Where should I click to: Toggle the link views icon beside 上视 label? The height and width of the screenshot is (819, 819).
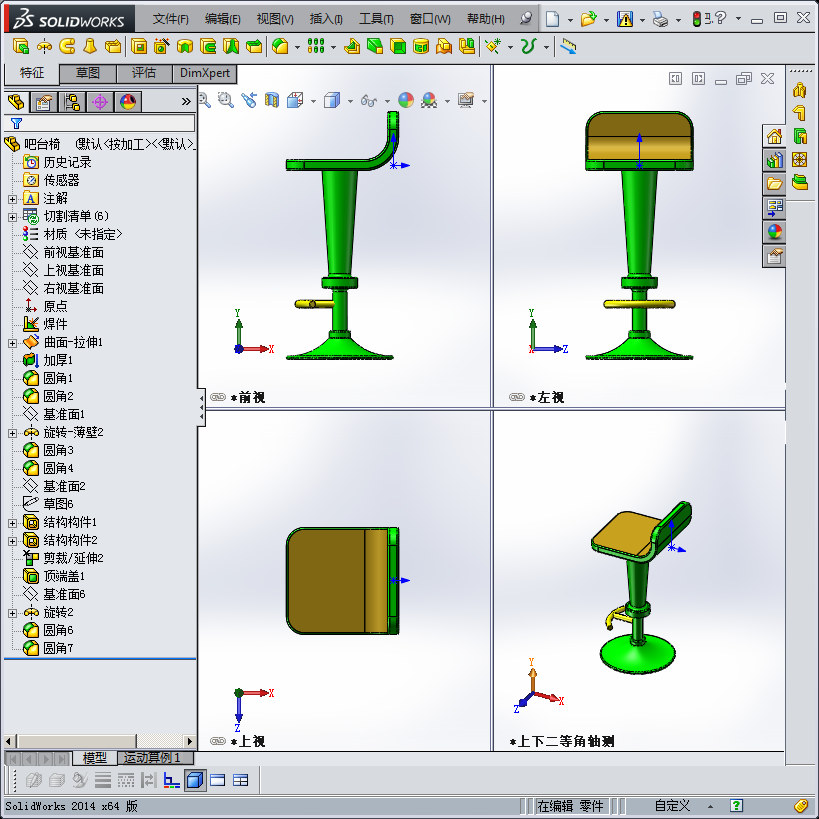218,741
